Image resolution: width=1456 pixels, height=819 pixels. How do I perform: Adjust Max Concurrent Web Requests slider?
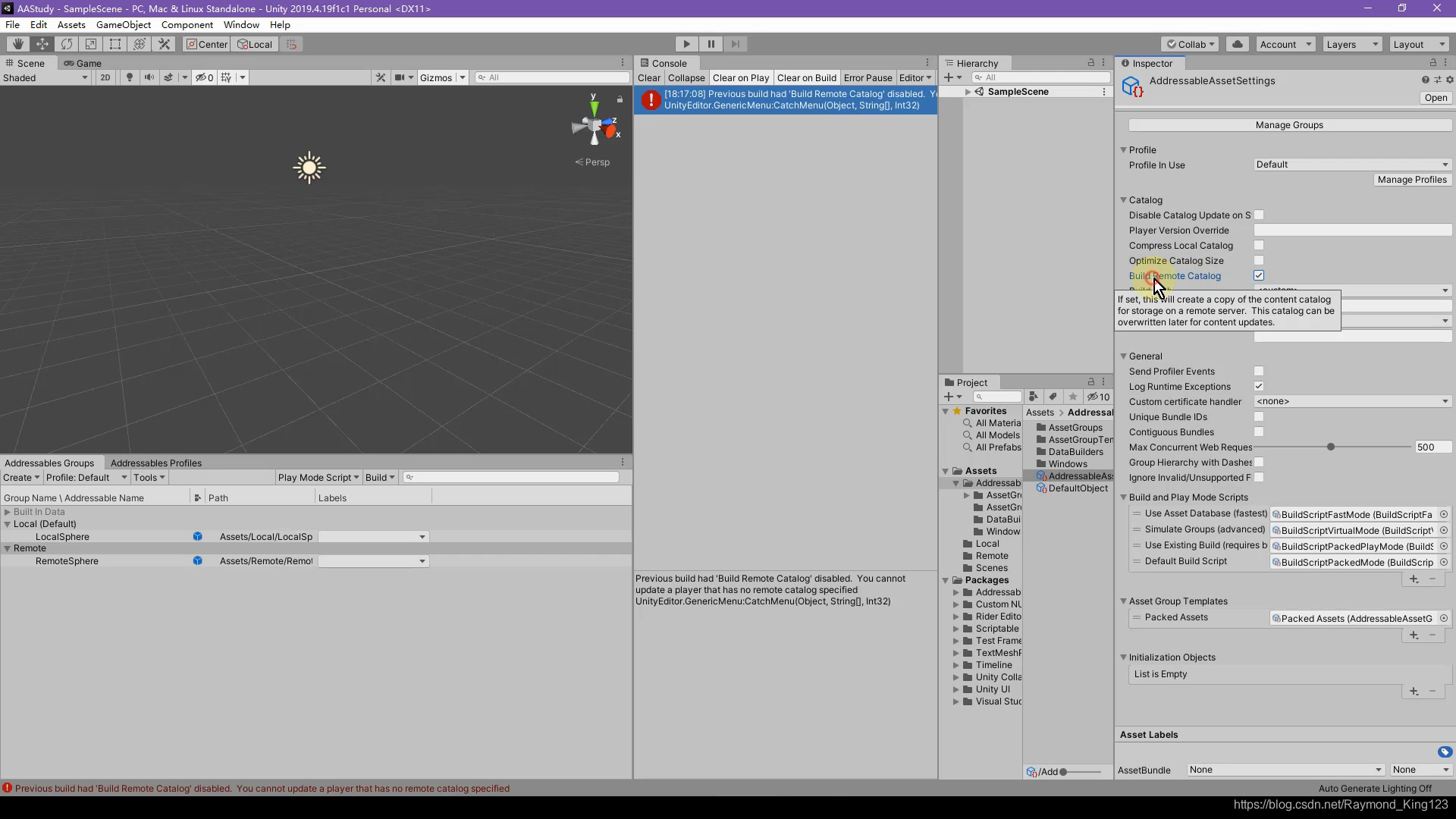click(1330, 447)
